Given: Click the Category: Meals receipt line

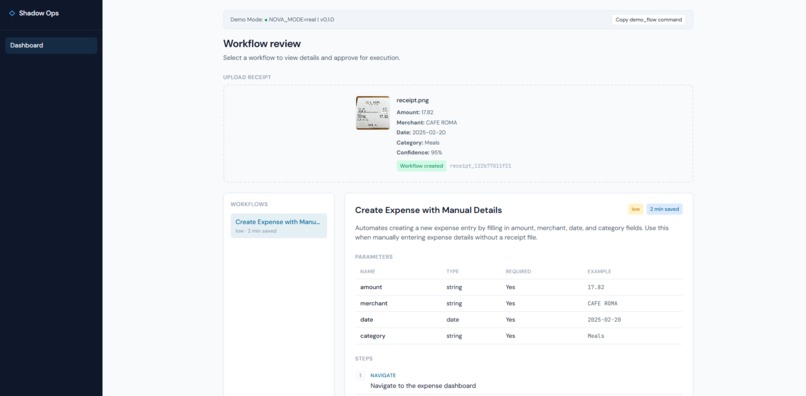Looking at the screenshot, I should pos(418,142).
